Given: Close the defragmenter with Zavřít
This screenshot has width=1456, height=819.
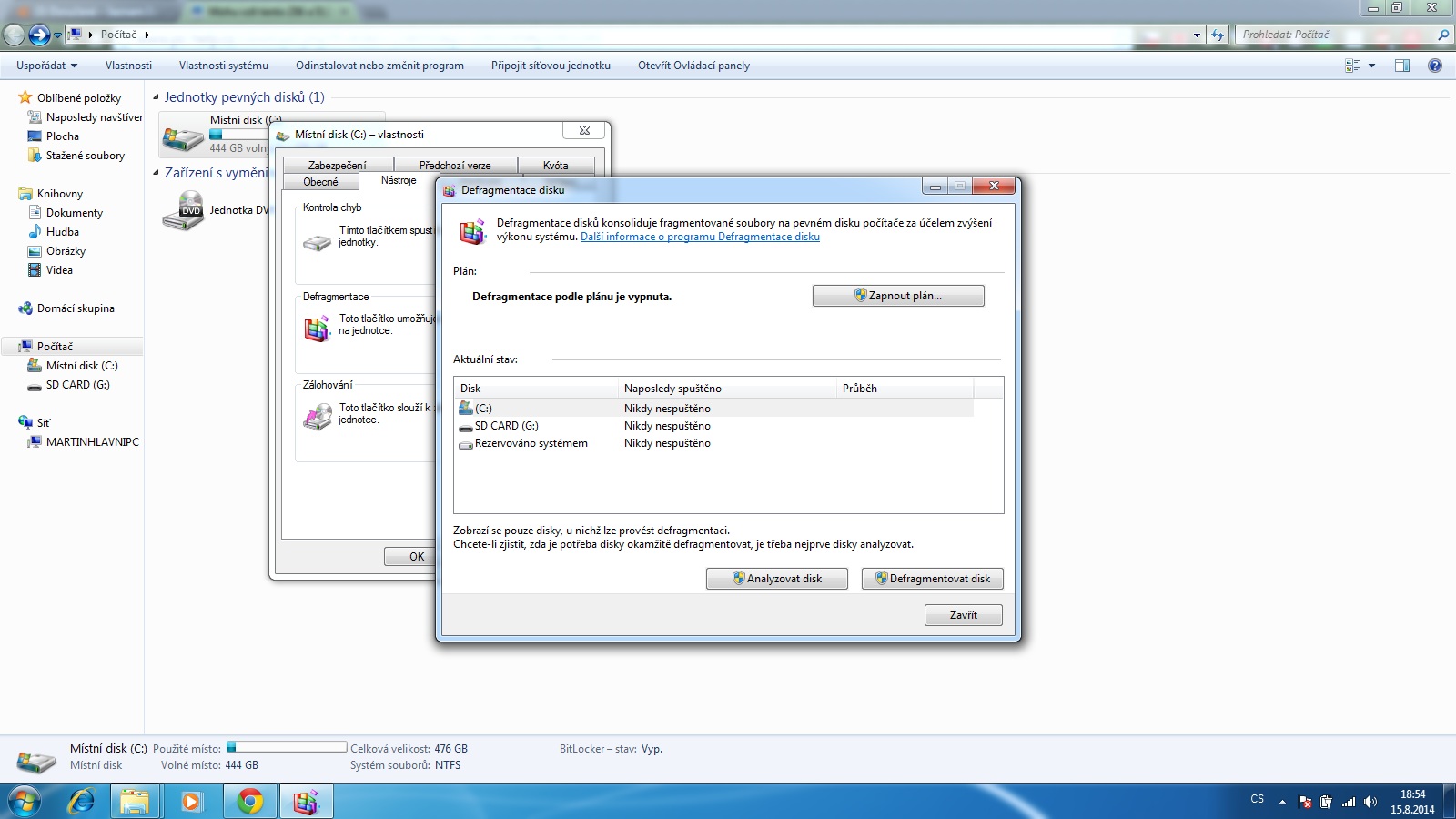Looking at the screenshot, I should tap(963, 615).
